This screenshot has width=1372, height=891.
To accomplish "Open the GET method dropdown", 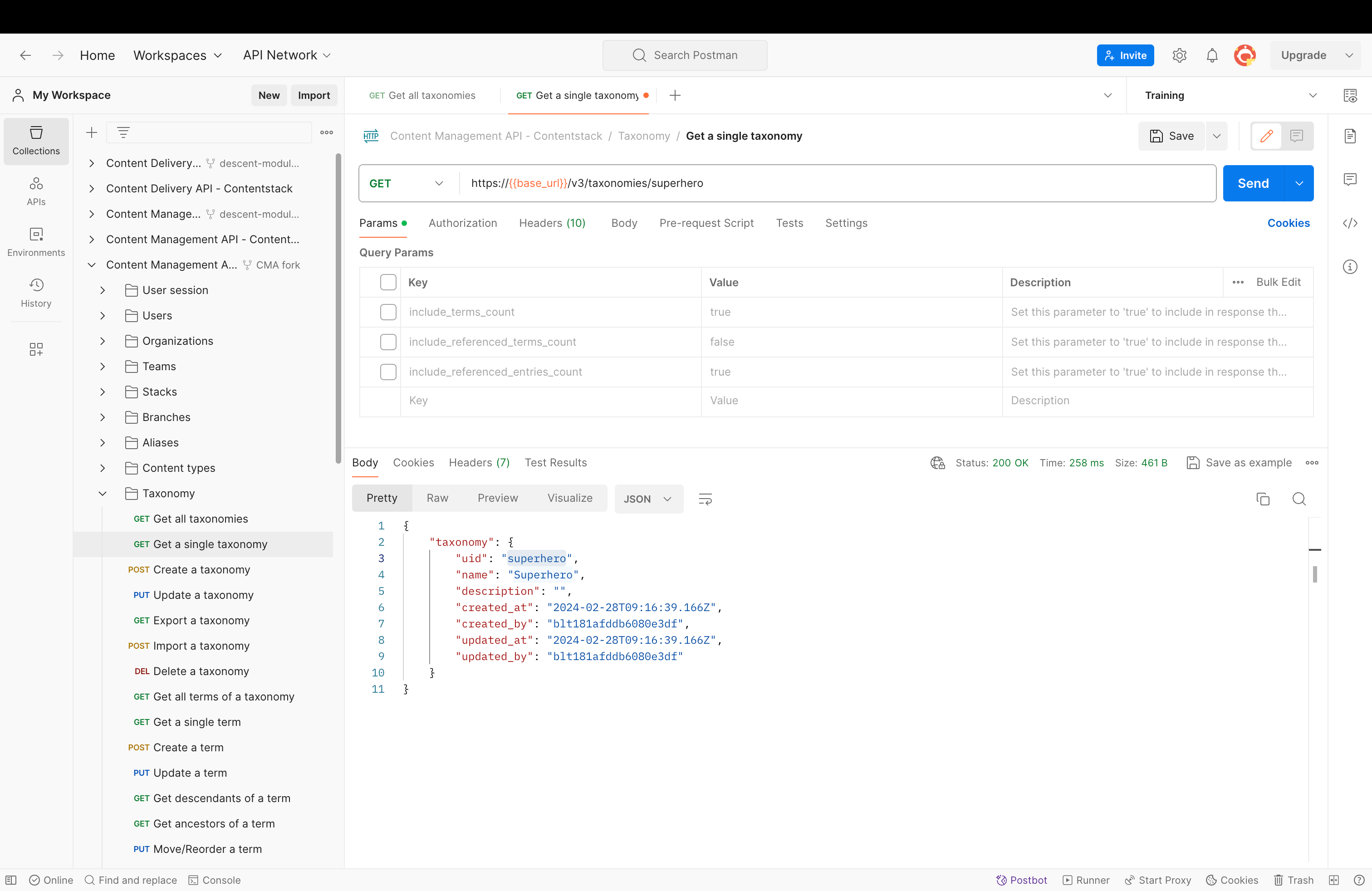I will (407, 183).
